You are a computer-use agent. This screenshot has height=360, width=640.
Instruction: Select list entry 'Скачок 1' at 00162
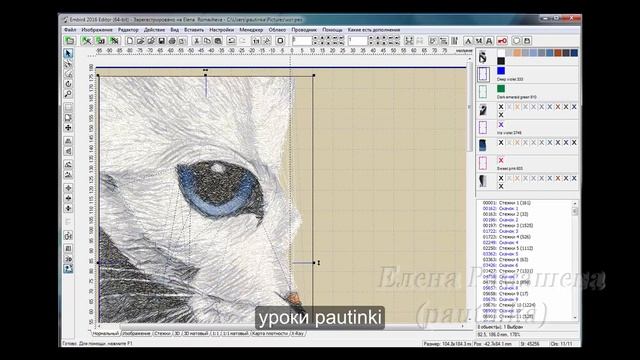tap(500, 209)
